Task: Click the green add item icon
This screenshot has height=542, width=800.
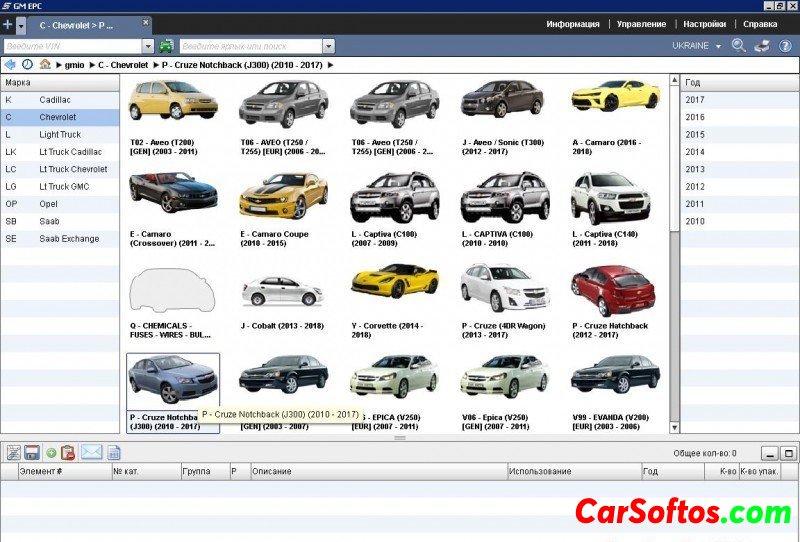Action: pos(51,453)
